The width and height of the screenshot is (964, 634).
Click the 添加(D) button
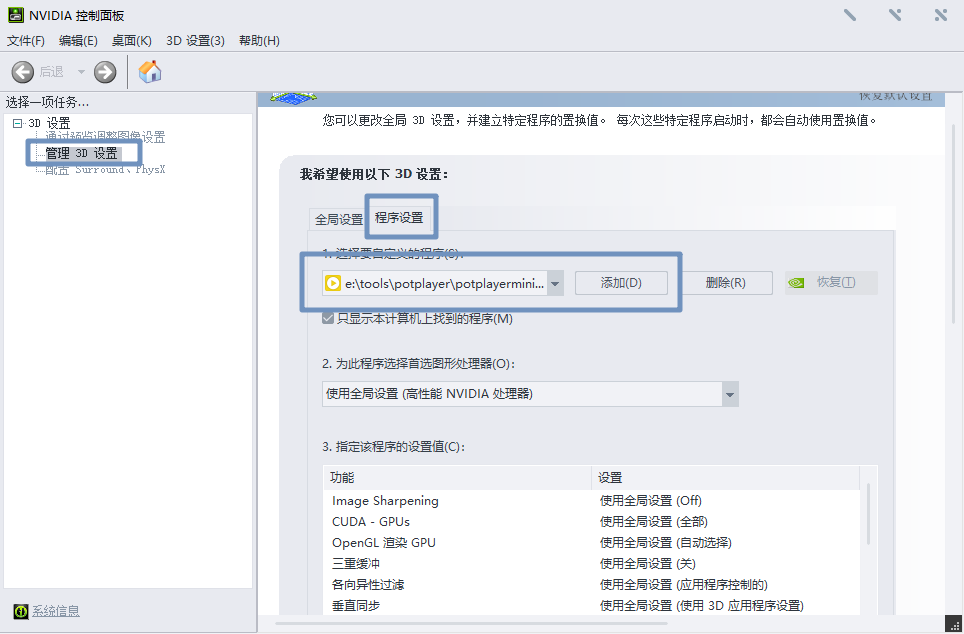(x=621, y=283)
